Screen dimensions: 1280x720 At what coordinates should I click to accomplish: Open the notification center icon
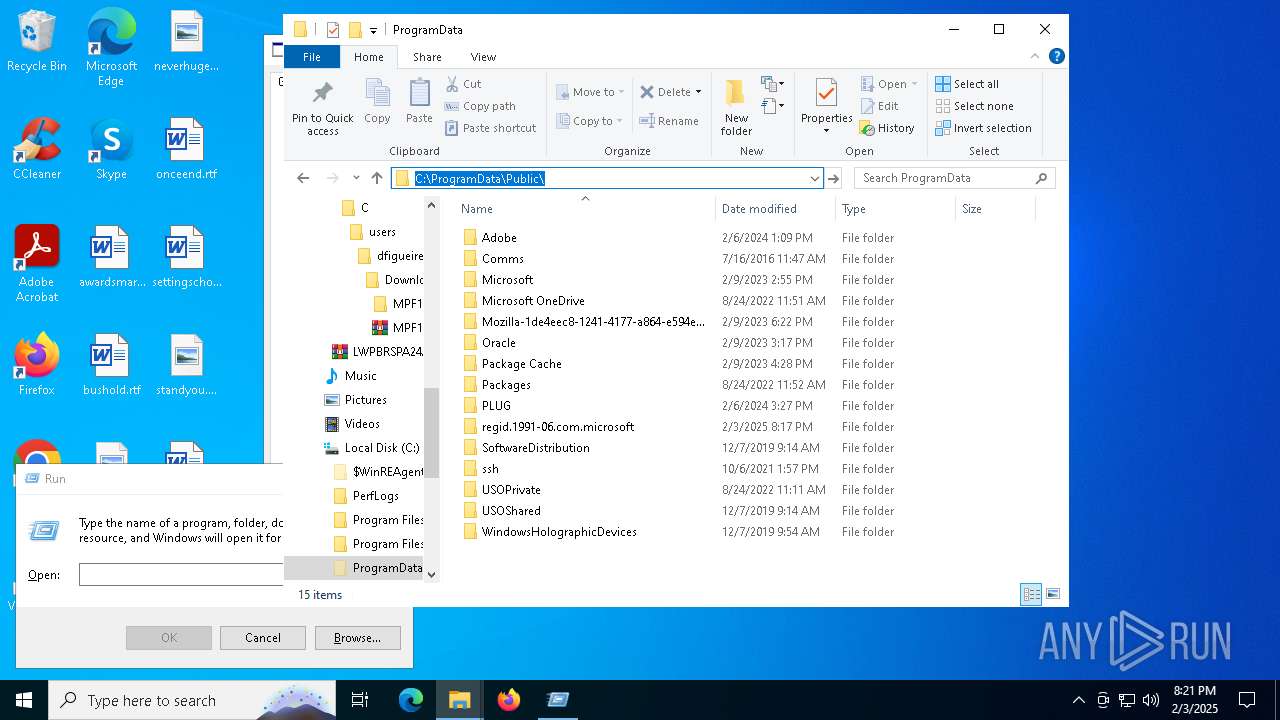tap(1247, 700)
